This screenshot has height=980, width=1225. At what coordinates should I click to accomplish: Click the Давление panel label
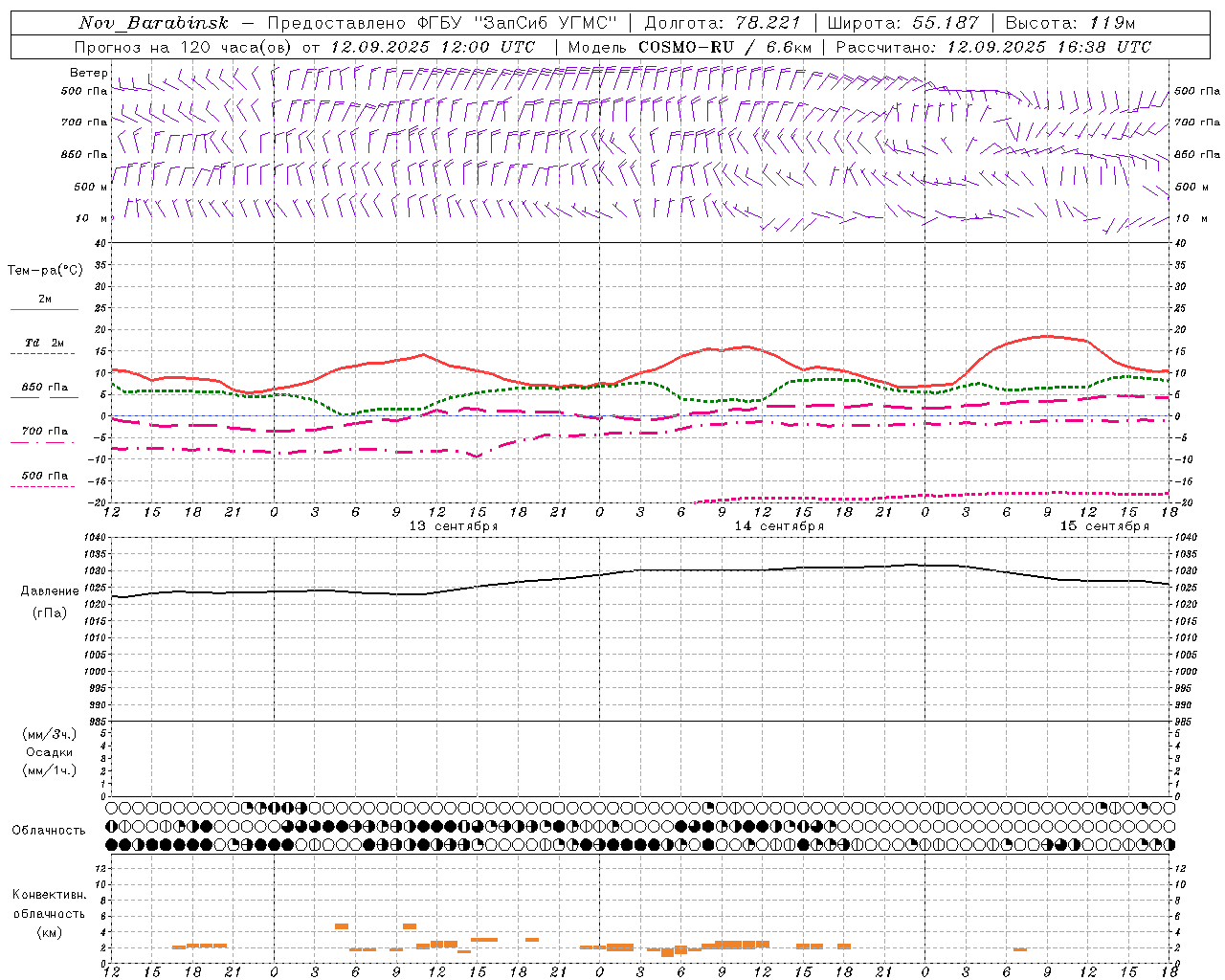click(x=50, y=591)
